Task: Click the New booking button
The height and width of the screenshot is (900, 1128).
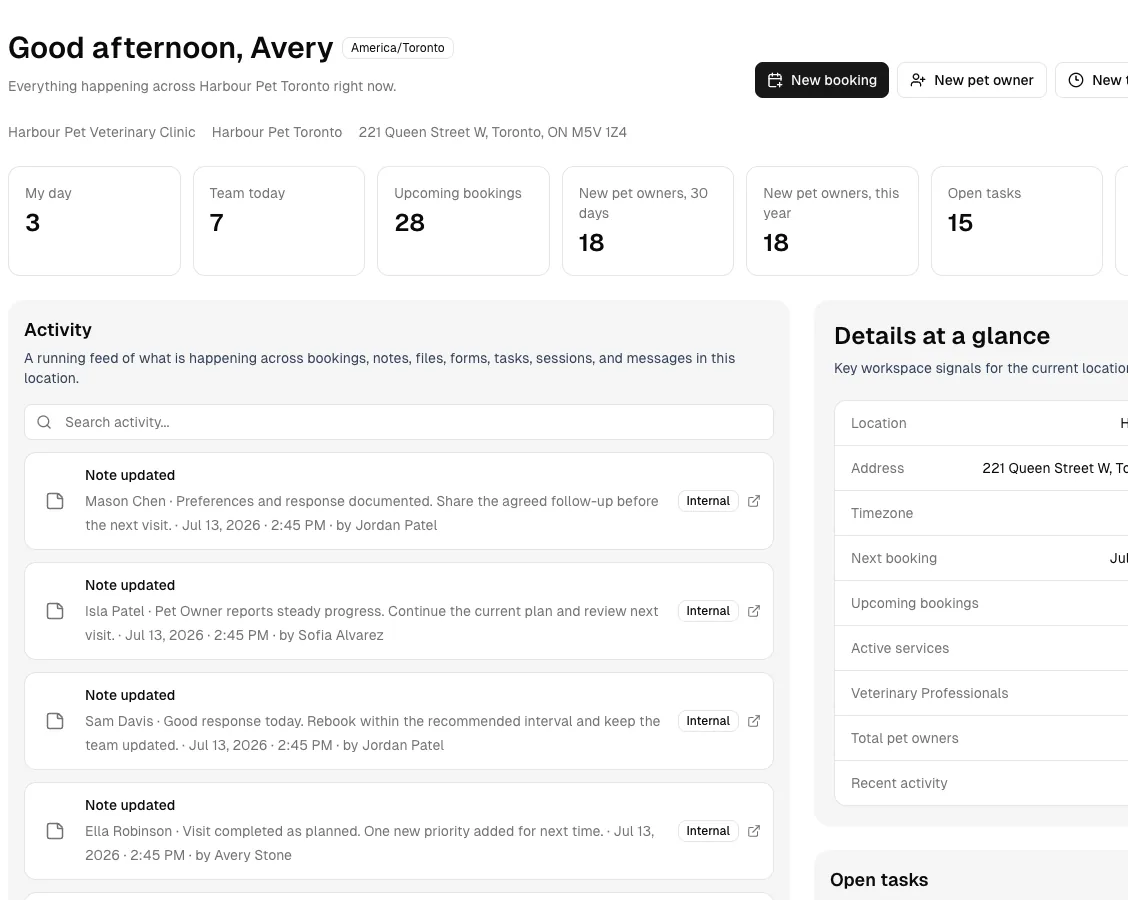Action: coord(822,80)
